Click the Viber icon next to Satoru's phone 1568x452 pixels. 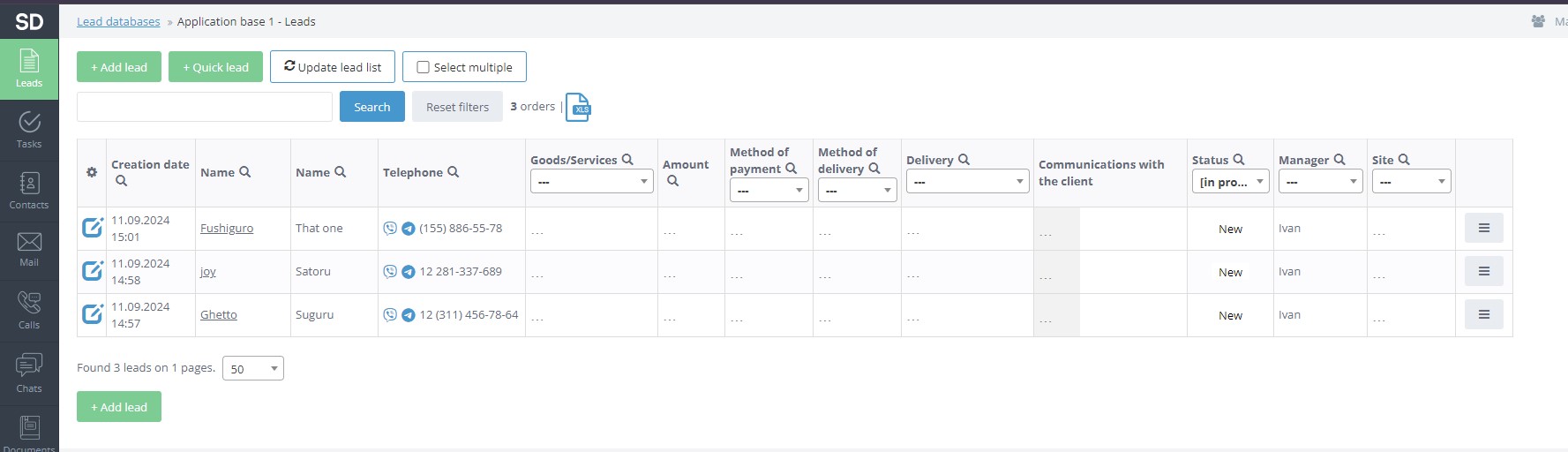(390, 272)
